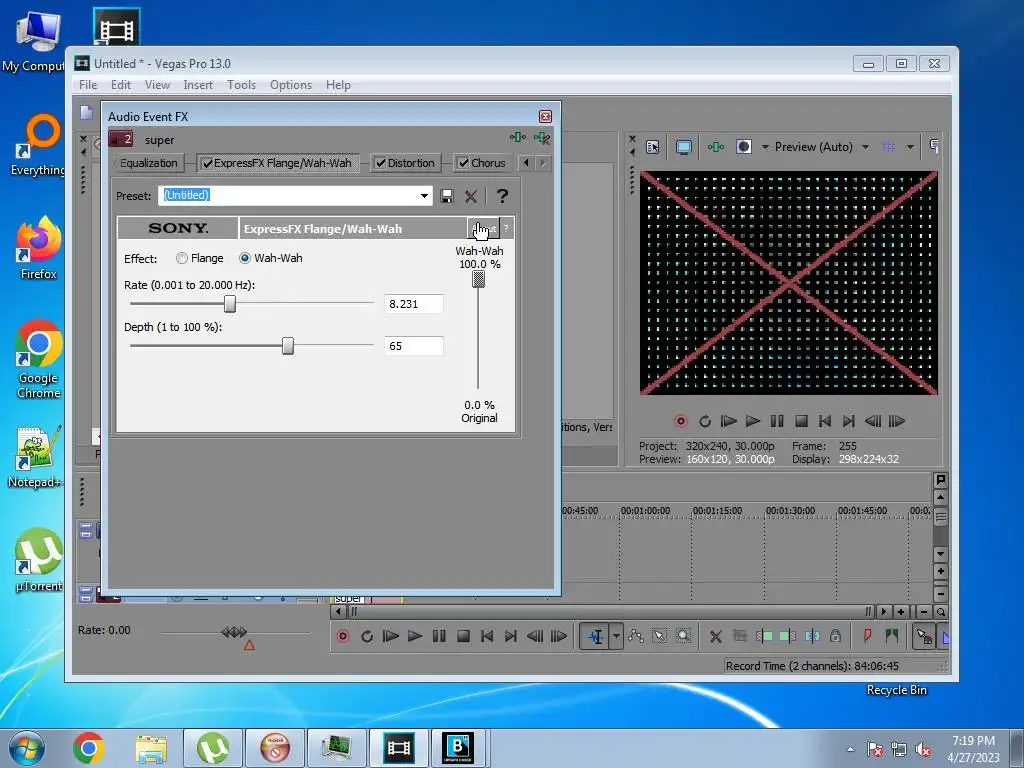This screenshot has height=768, width=1024.
Task: Open the Help menu
Action: (x=338, y=85)
